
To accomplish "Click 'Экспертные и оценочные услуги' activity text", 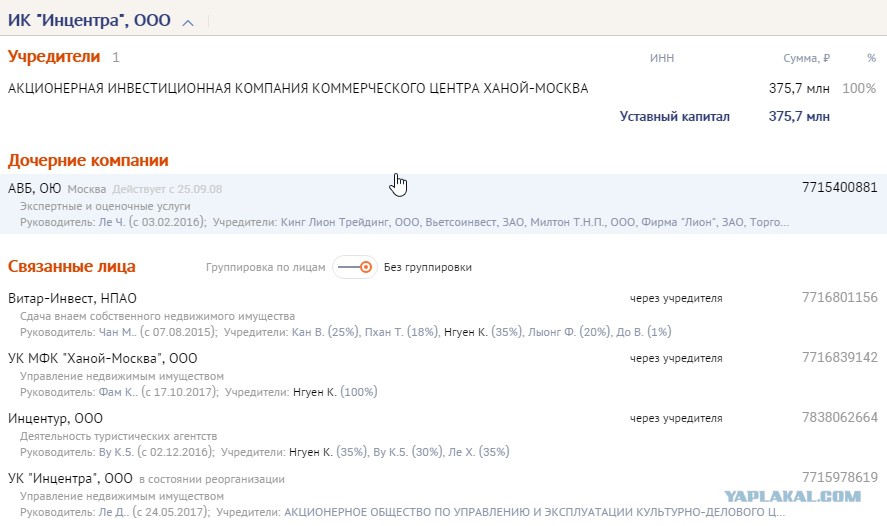I will tap(105, 206).
